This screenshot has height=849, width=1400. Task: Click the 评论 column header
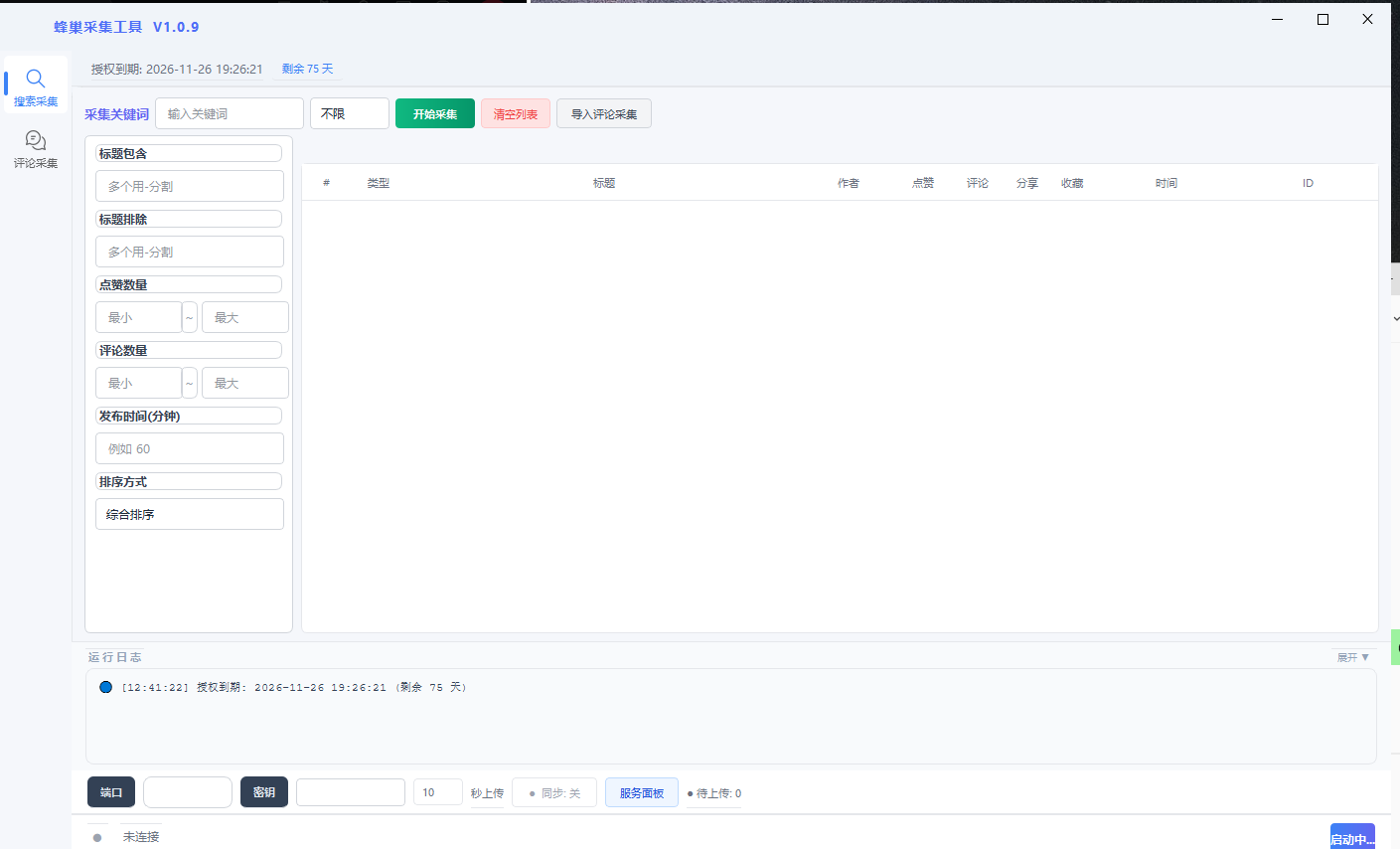pyautogui.click(x=978, y=183)
